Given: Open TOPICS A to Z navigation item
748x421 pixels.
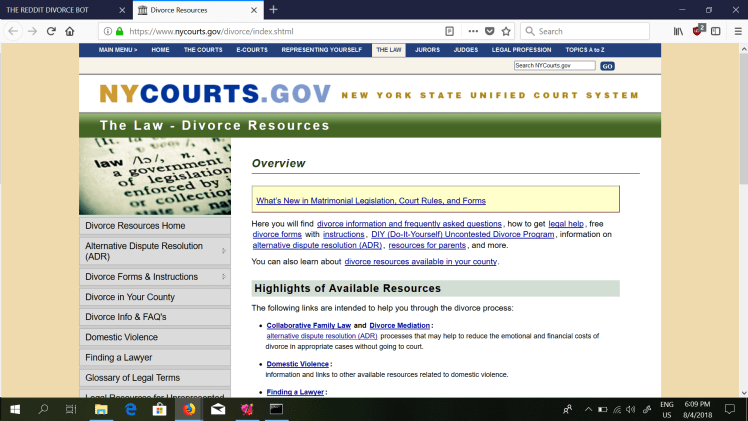Looking at the screenshot, I should tap(585, 50).
